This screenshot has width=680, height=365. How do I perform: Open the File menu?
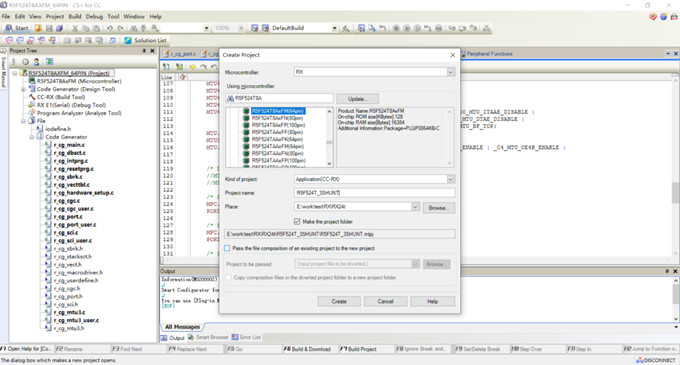click(6, 16)
